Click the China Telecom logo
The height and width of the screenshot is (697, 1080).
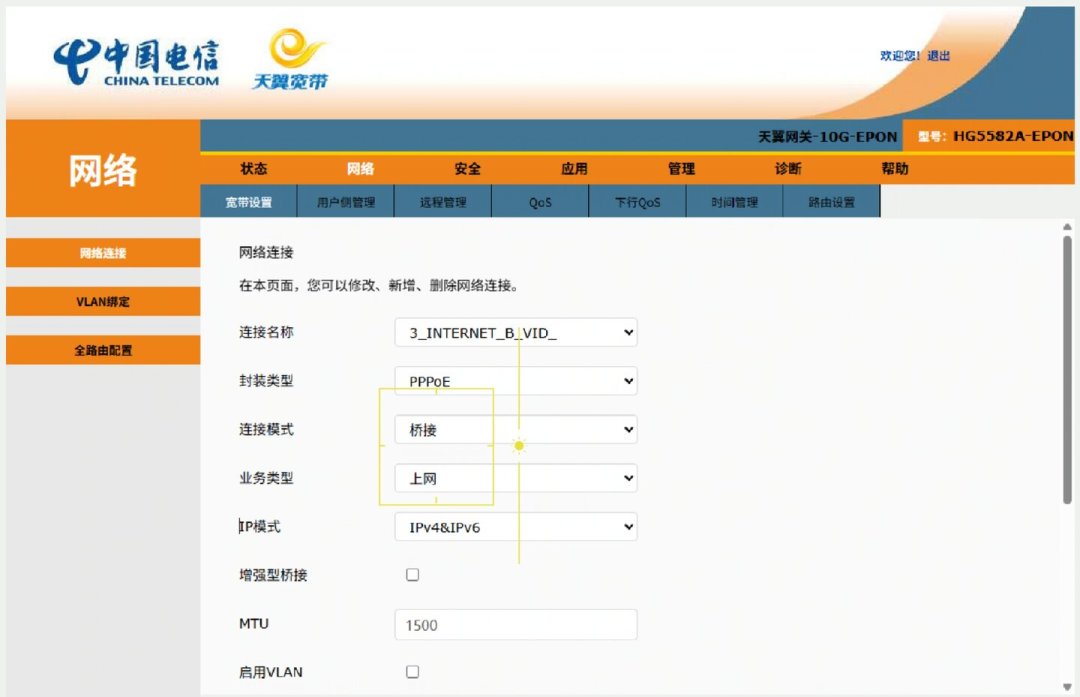tap(136, 62)
